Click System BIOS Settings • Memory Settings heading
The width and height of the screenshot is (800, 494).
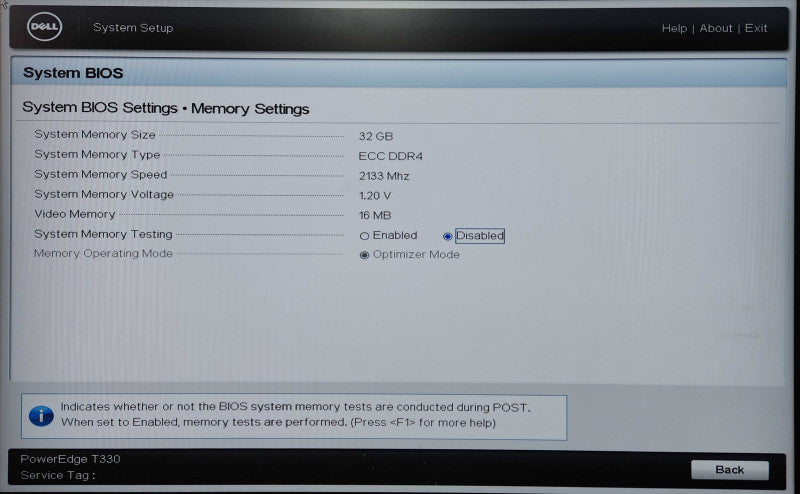pos(166,108)
